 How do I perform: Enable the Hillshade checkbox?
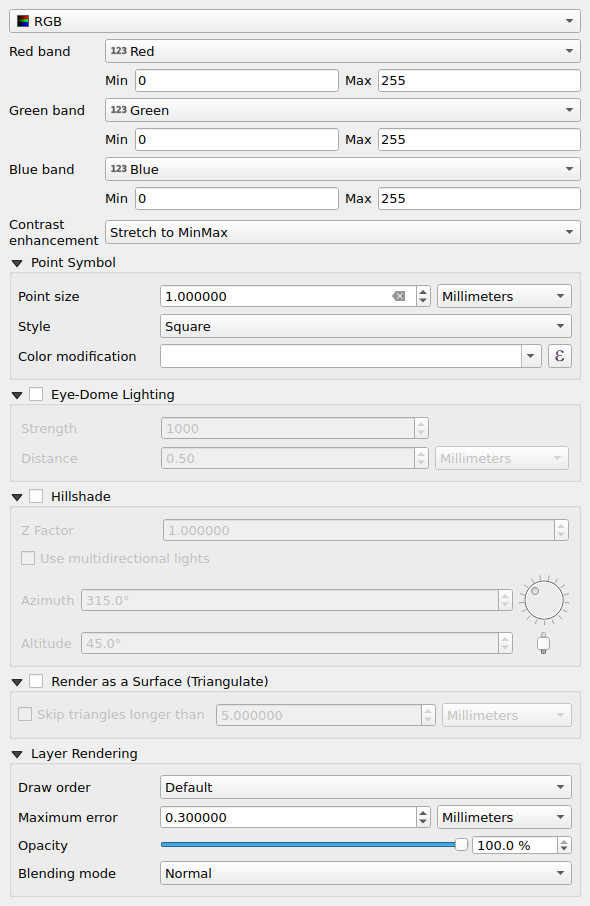36,496
